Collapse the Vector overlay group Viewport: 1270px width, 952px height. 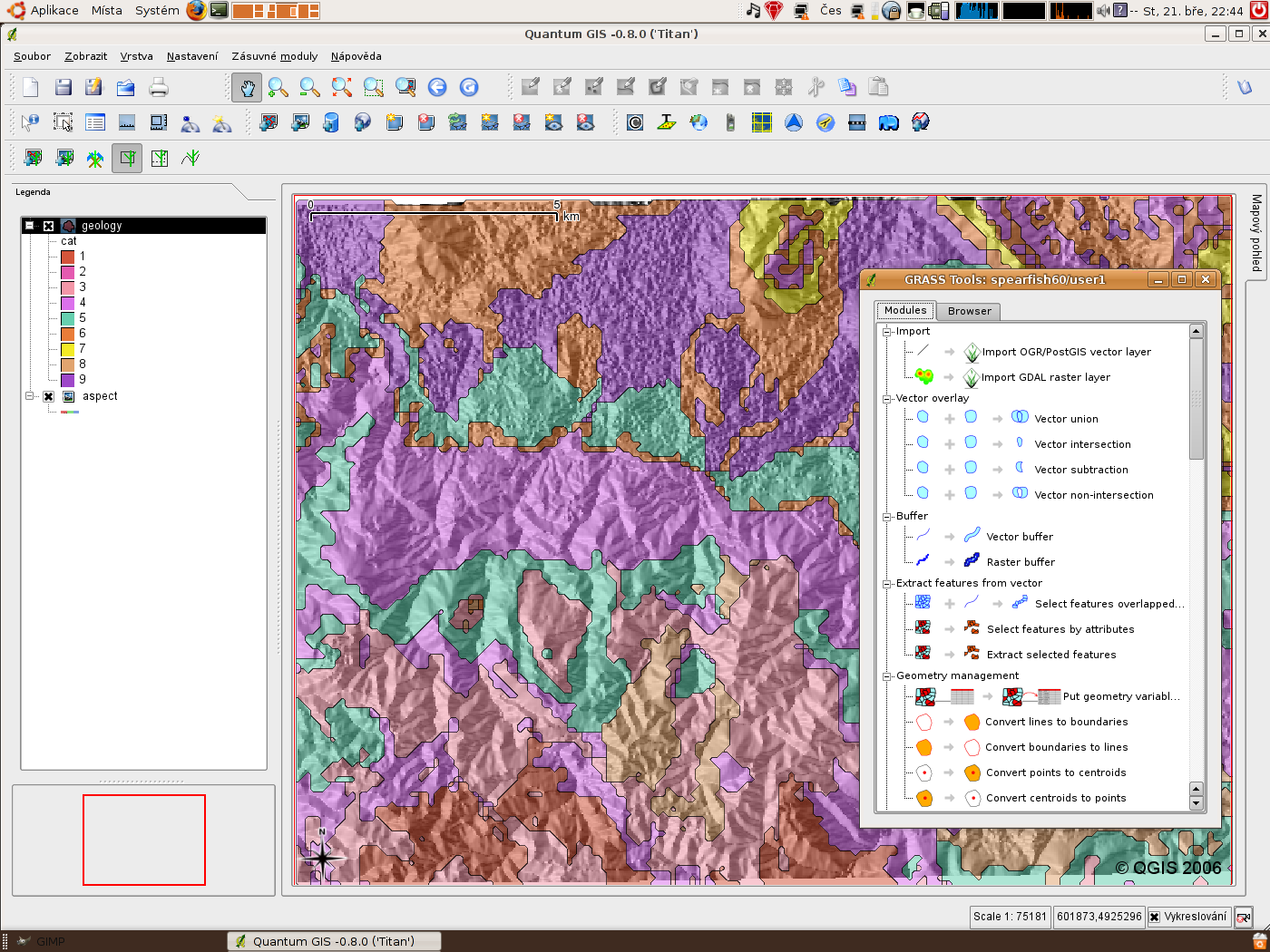tap(887, 399)
